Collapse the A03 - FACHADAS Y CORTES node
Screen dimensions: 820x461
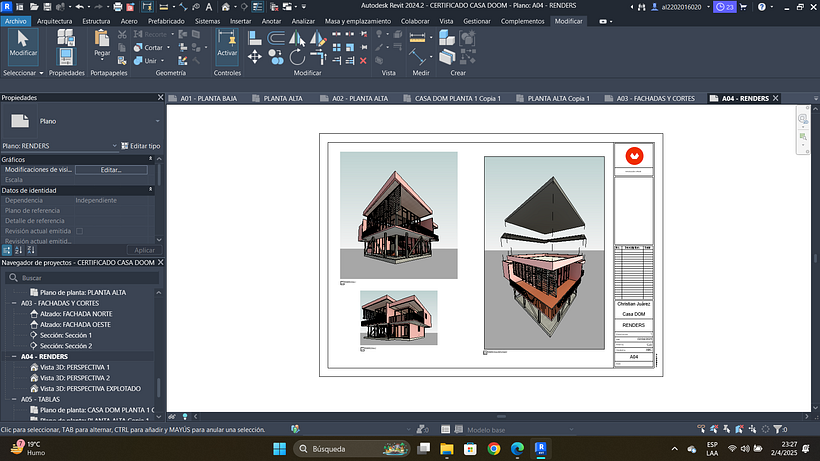(14, 303)
